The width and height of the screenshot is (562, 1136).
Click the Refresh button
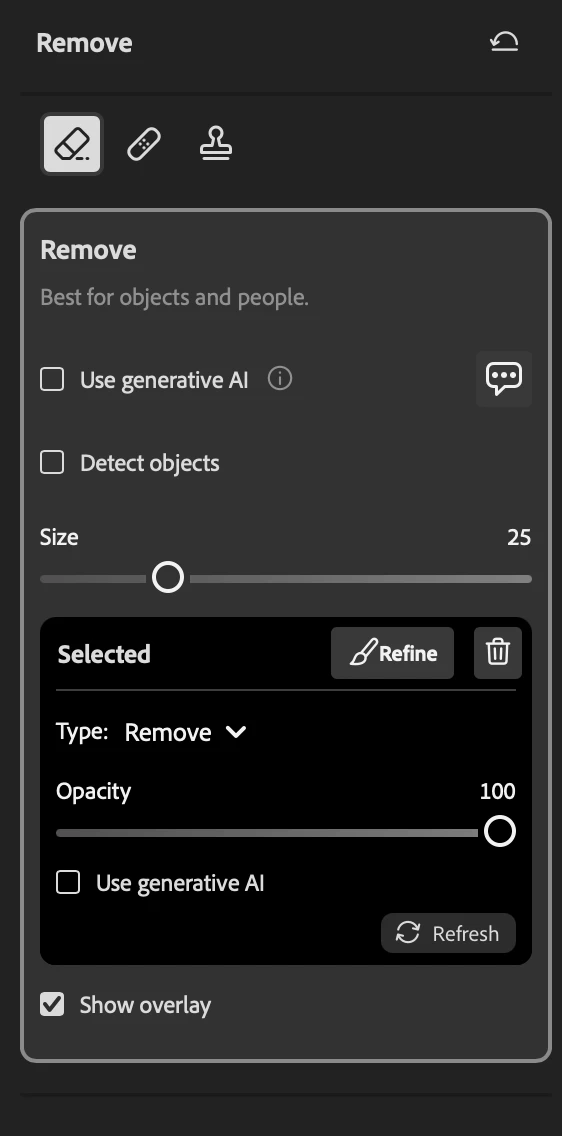448,933
